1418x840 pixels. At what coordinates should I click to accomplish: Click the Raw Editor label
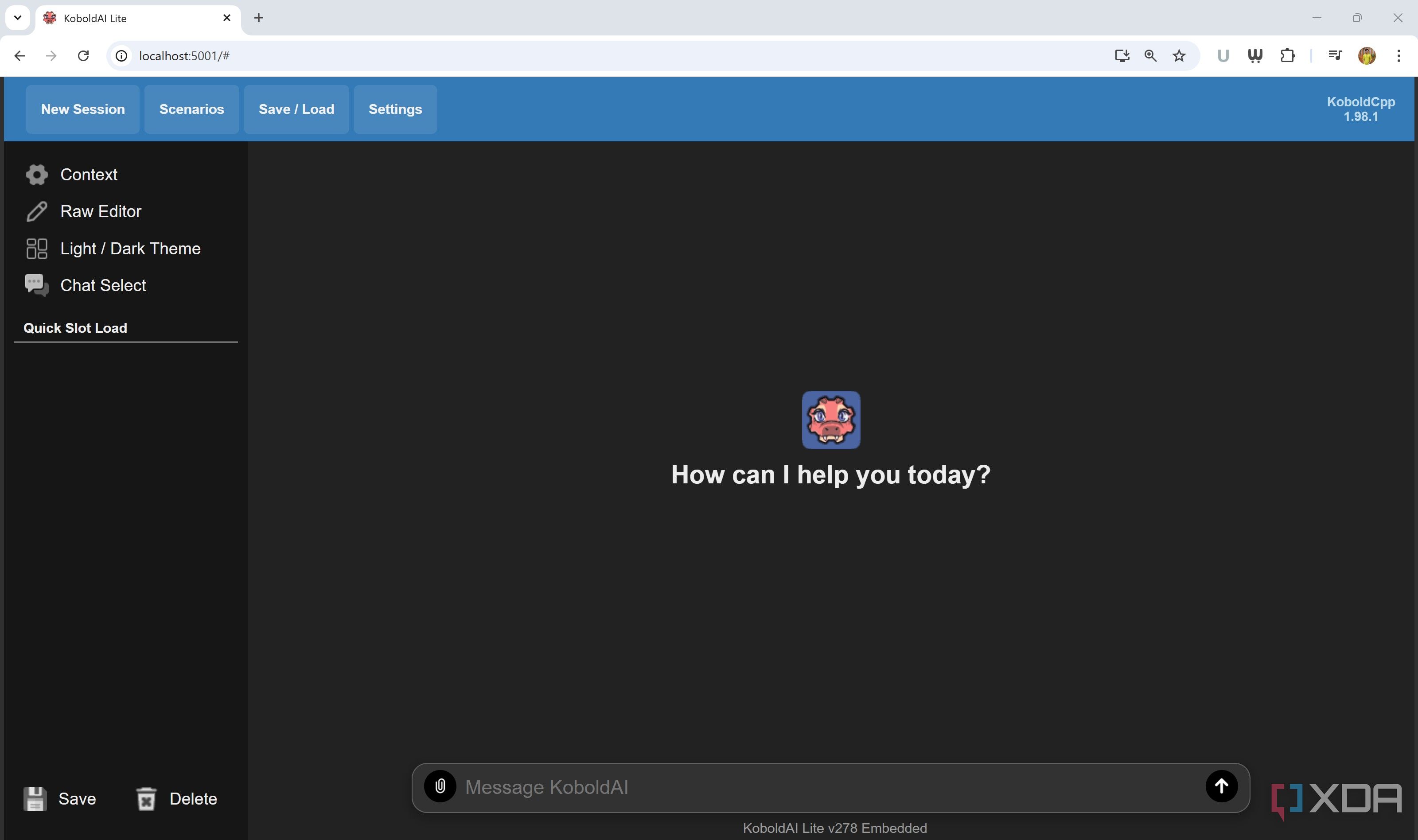101,211
